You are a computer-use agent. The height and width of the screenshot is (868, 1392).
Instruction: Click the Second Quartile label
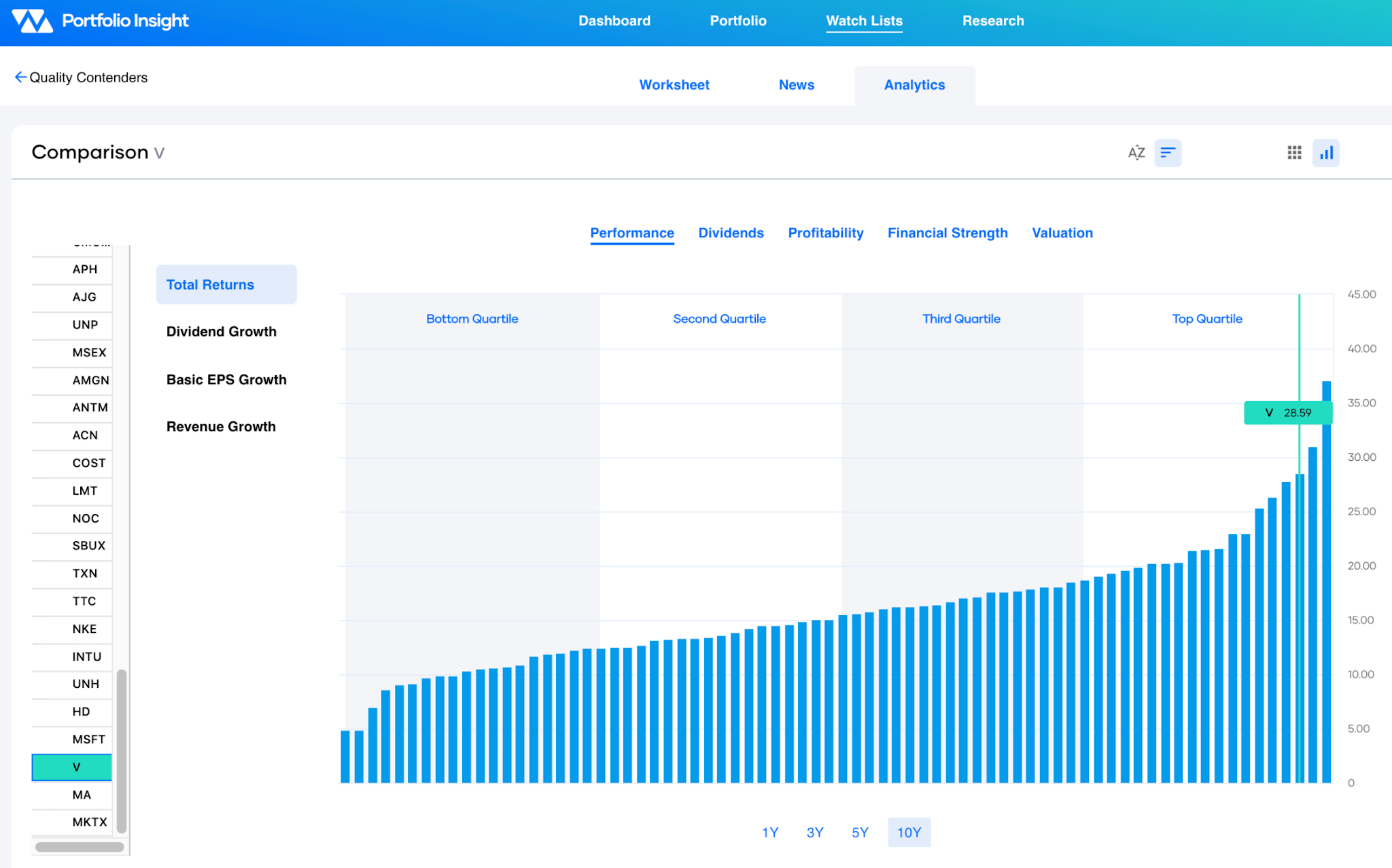point(719,319)
